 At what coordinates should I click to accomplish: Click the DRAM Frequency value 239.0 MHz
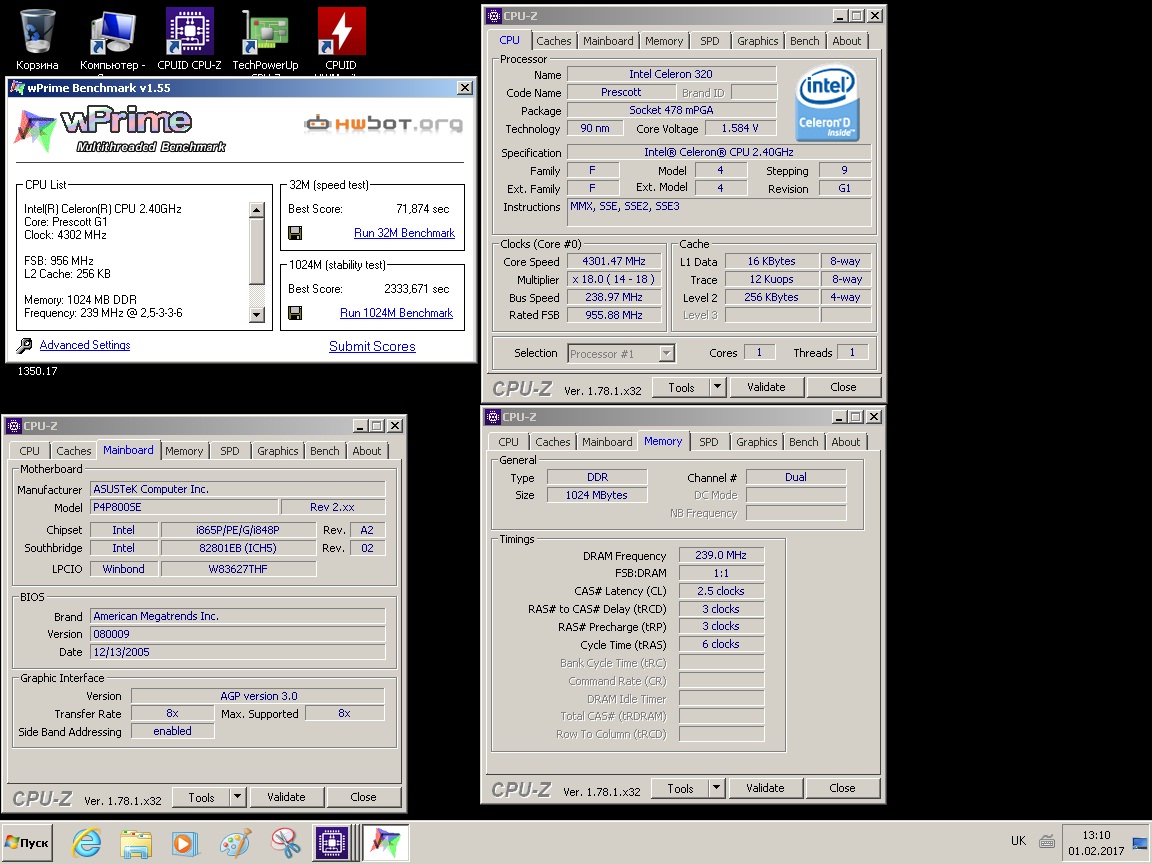[721, 555]
